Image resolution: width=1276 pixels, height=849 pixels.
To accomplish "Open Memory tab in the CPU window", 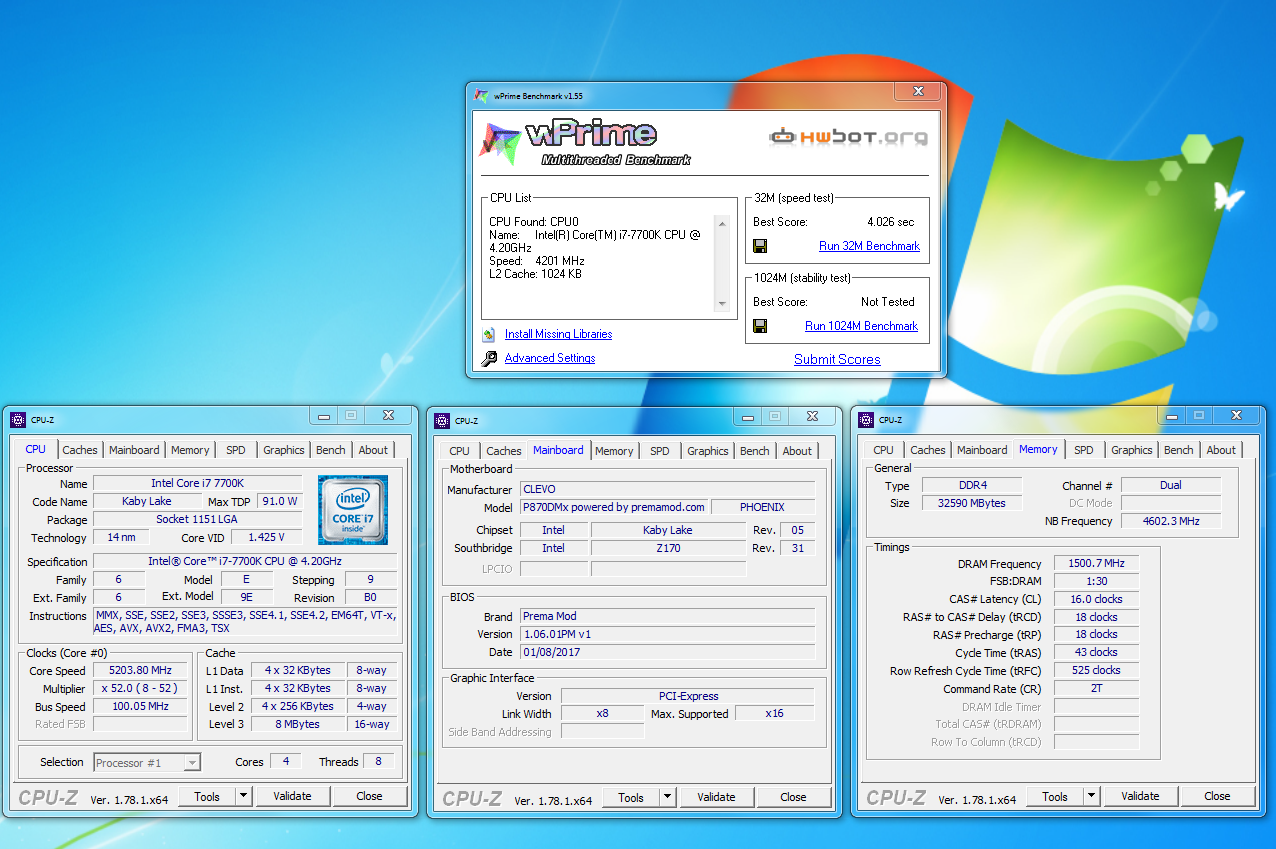I will point(190,450).
